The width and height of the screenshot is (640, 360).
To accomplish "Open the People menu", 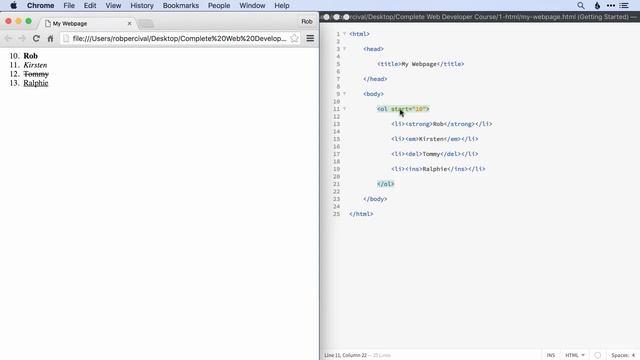I will [219, 5].
